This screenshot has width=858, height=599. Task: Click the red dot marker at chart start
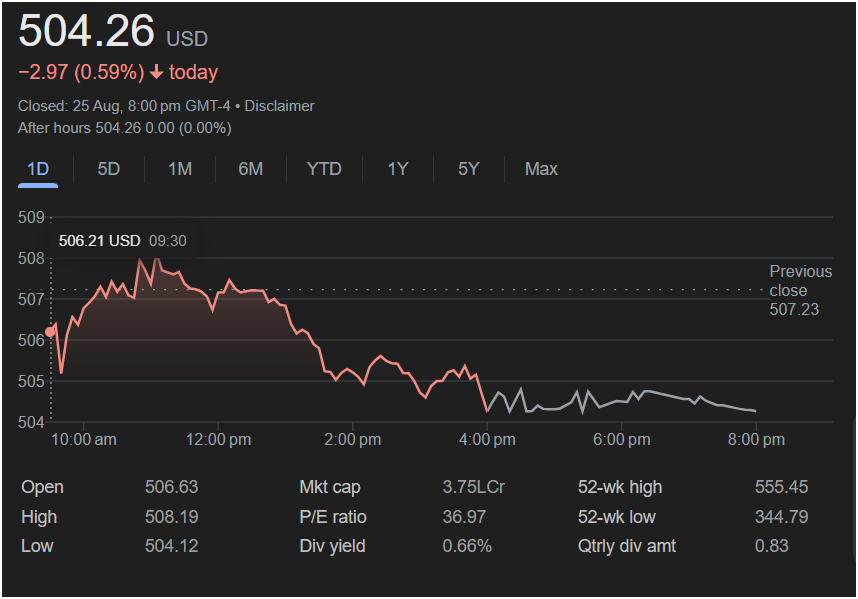[51, 332]
